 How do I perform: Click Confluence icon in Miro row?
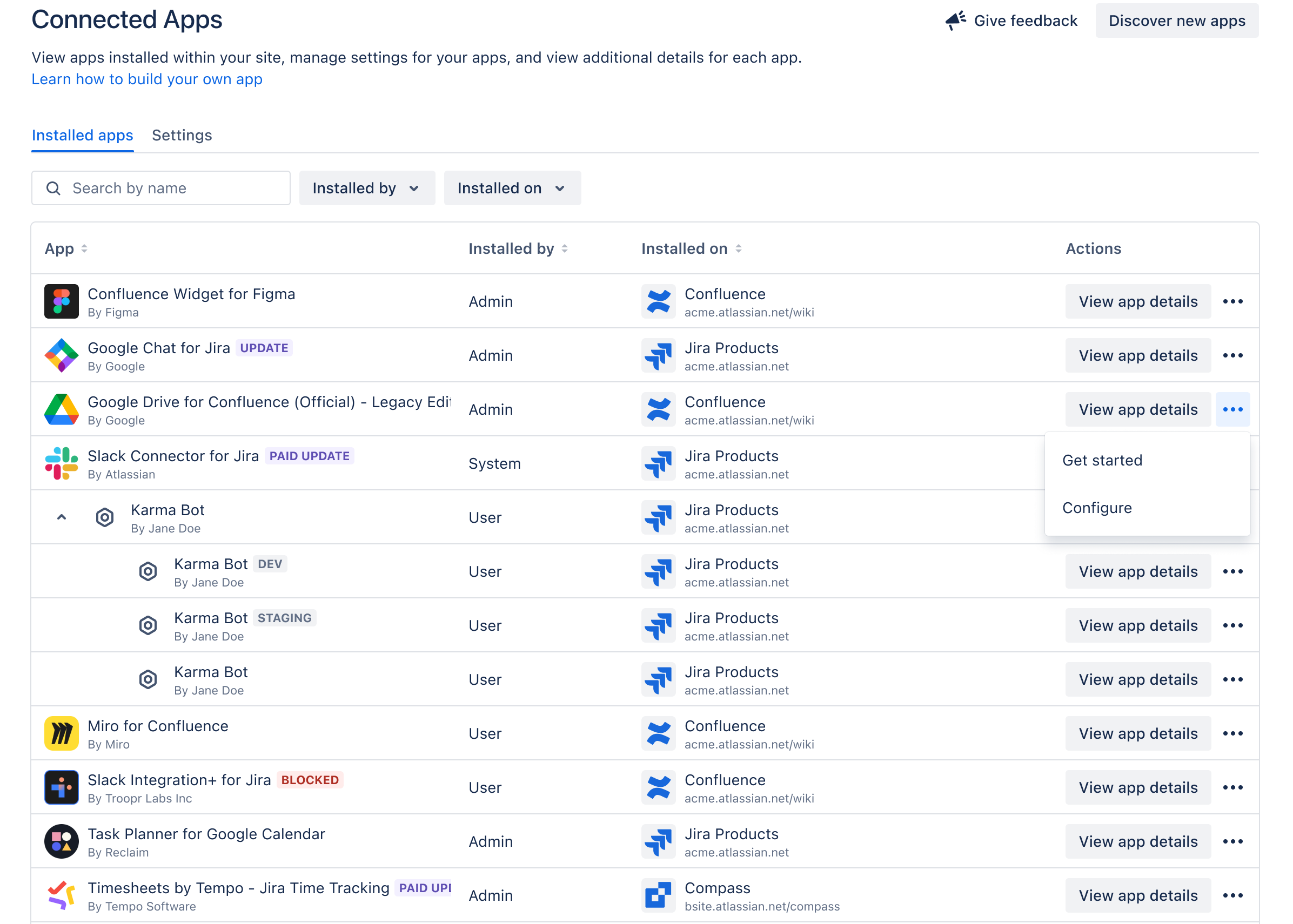(x=659, y=733)
